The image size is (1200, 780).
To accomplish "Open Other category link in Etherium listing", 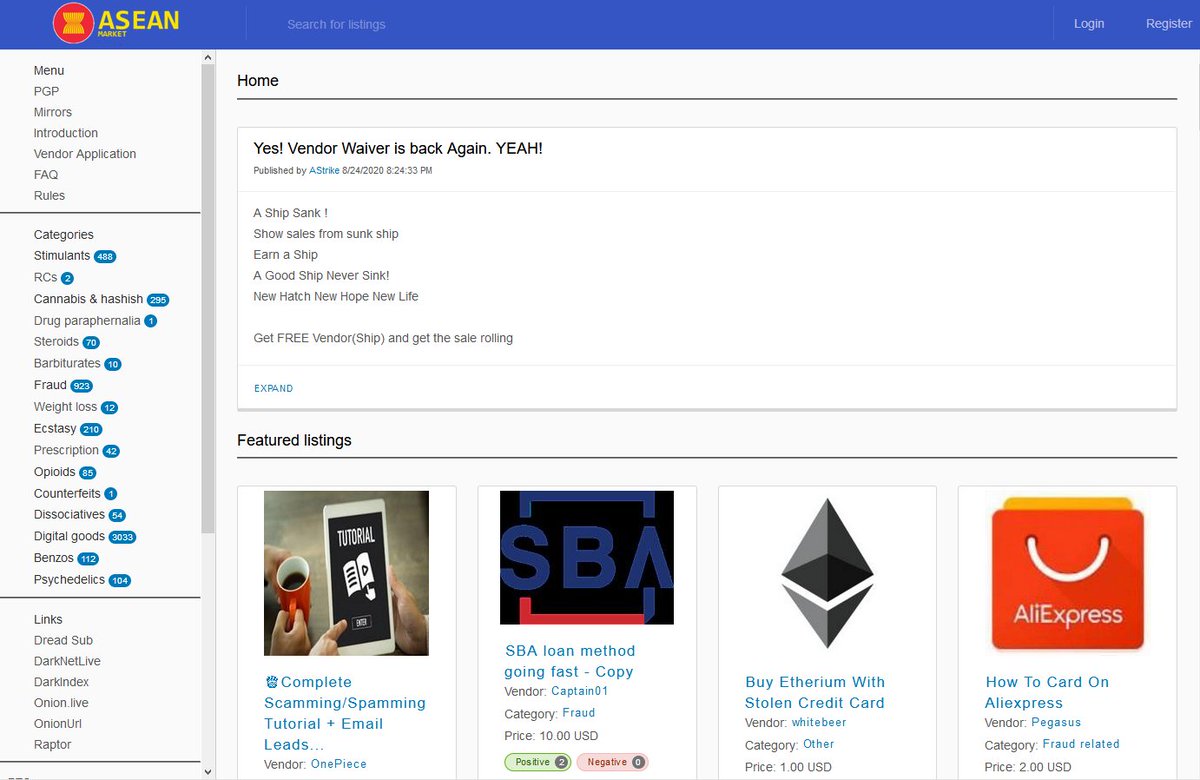I will click(819, 744).
